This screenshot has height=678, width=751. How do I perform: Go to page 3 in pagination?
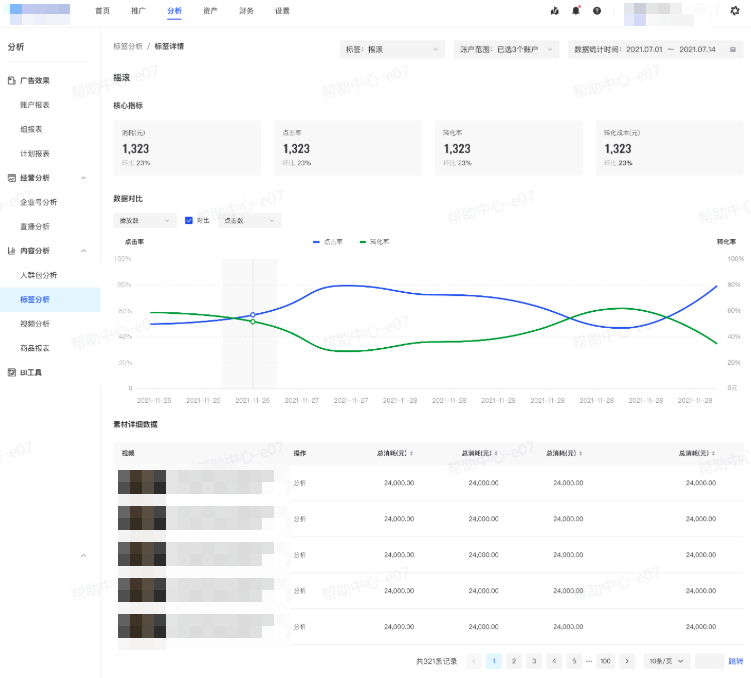[x=534, y=661]
